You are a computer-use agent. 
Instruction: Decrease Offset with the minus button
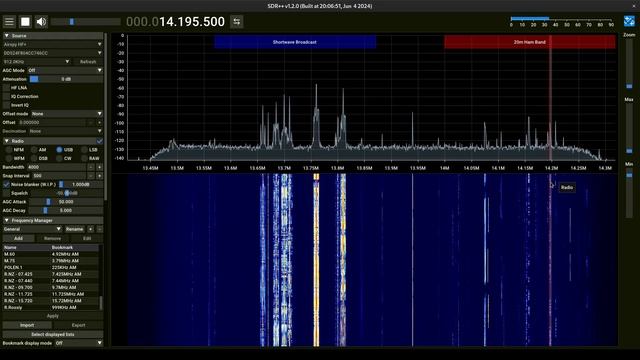[x=91, y=122]
